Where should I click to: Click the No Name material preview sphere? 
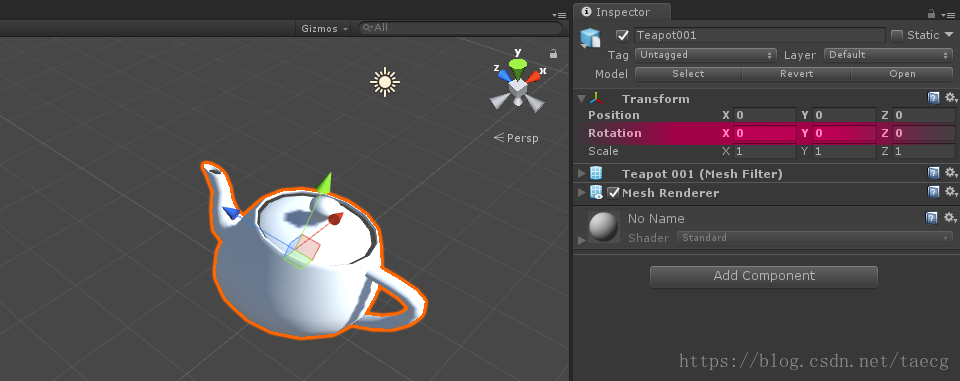point(604,227)
